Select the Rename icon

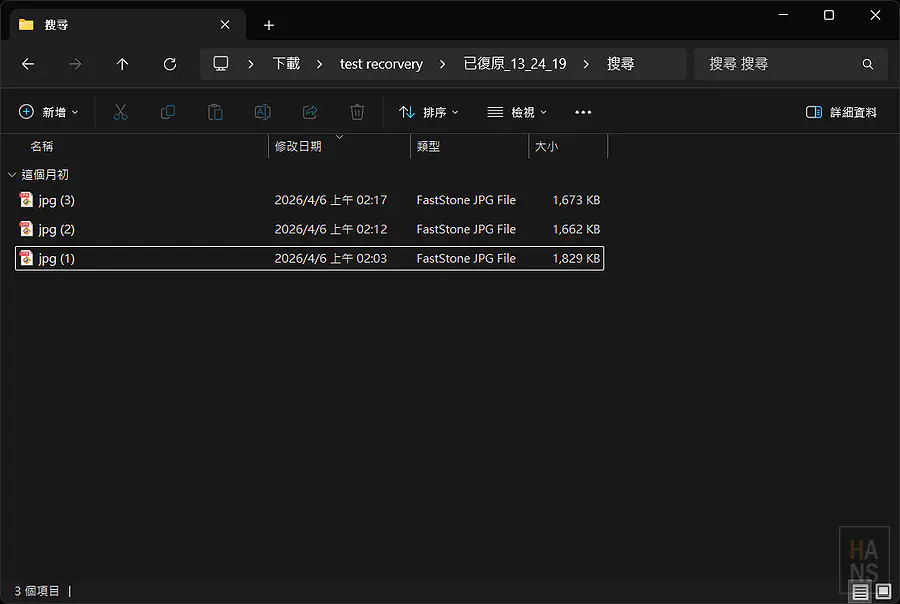[x=262, y=112]
